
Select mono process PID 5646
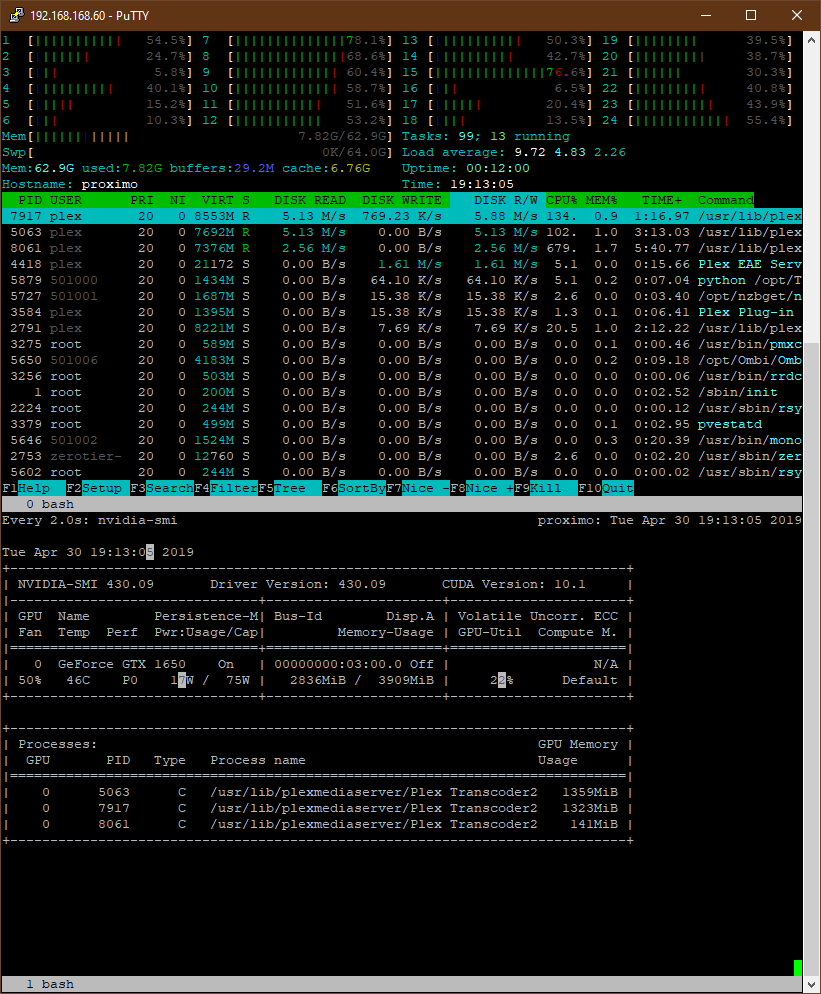click(402, 440)
